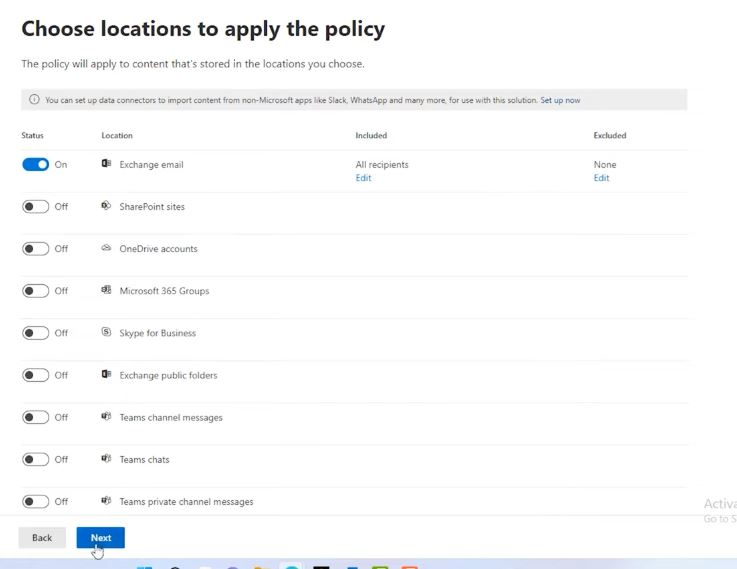Click the Included column header
This screenshot has width=737, height=569.
click(371, 135)
